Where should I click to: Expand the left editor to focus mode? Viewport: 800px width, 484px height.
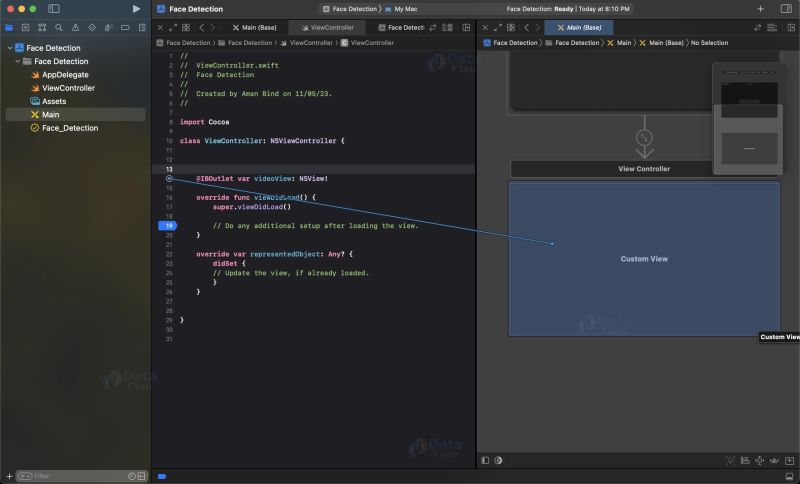[x=173, y=28]
